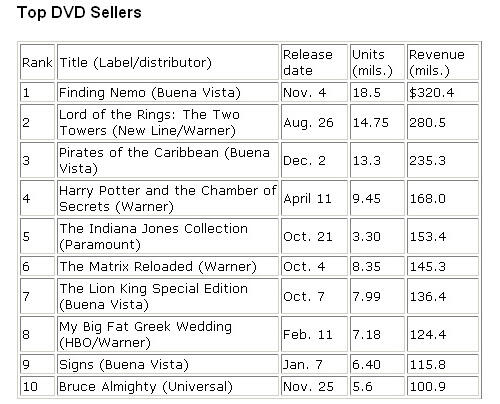Select Bruce Almighty (Universal) title cell
The image size is (500, 404).
(x=168, y=386)
